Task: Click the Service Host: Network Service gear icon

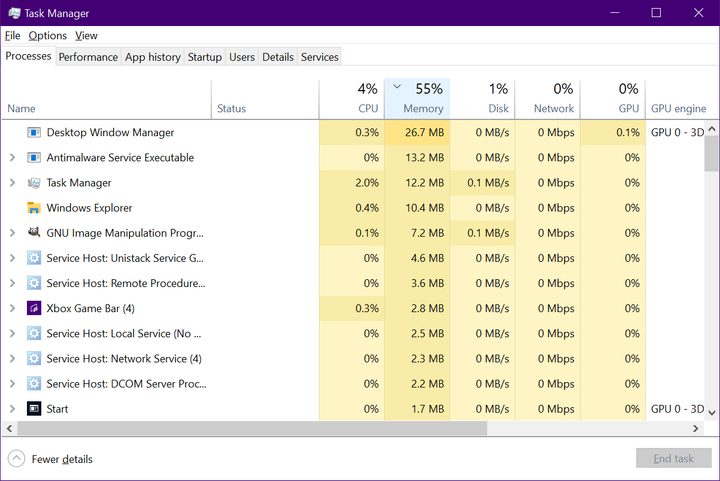Action: [x=34, y=358]
